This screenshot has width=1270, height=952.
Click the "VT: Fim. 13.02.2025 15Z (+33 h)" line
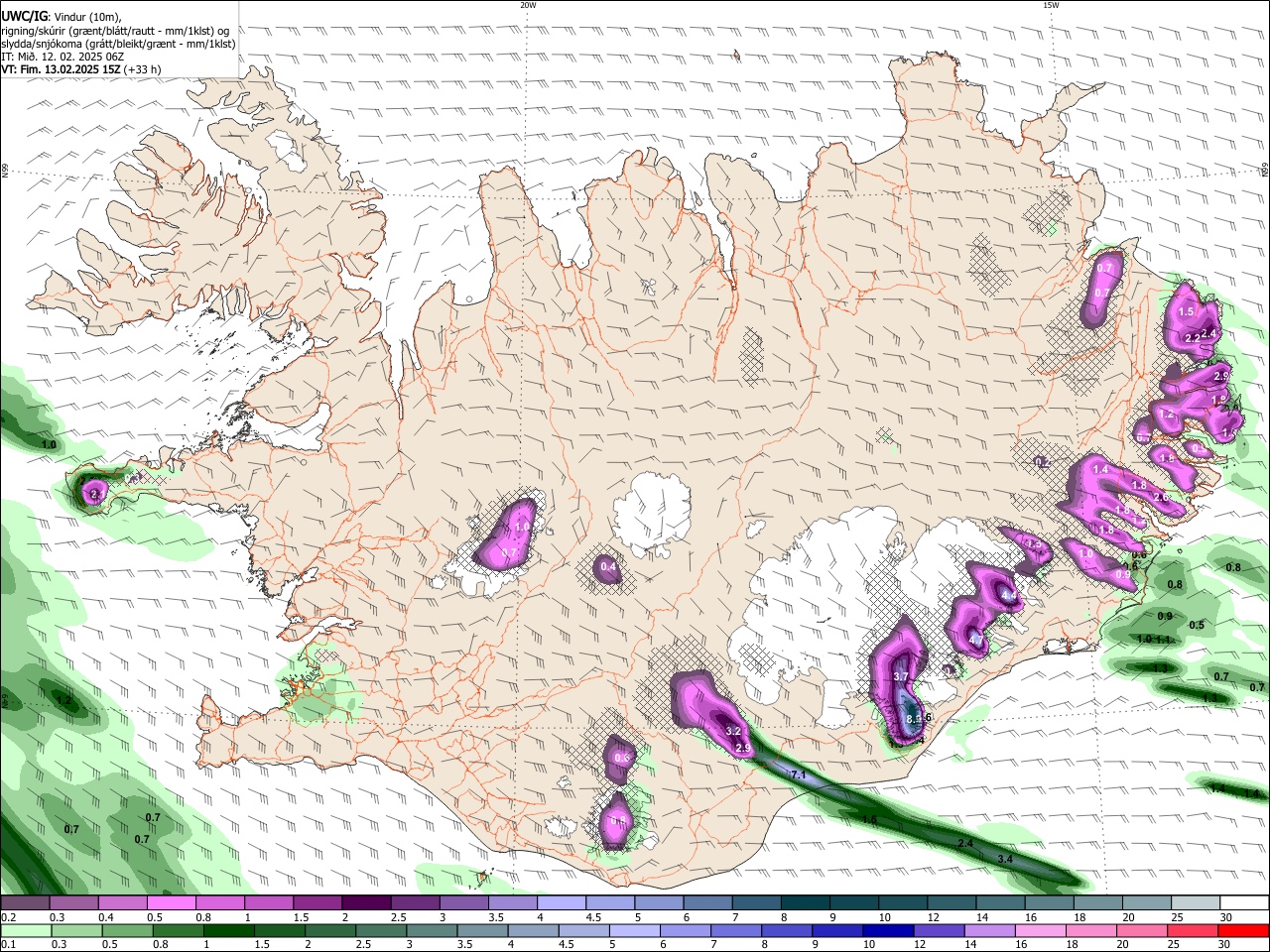[x=81, y=69]
